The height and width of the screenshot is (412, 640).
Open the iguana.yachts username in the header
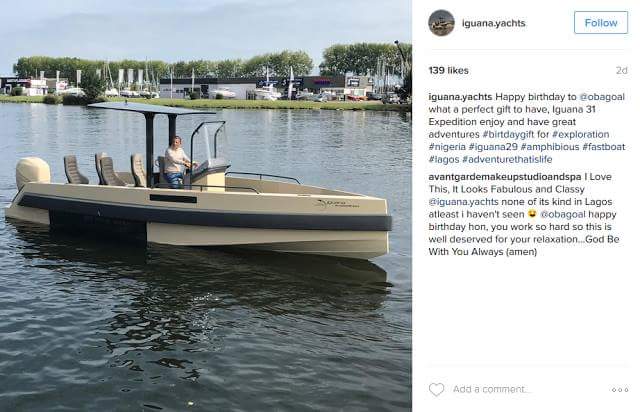493,23
